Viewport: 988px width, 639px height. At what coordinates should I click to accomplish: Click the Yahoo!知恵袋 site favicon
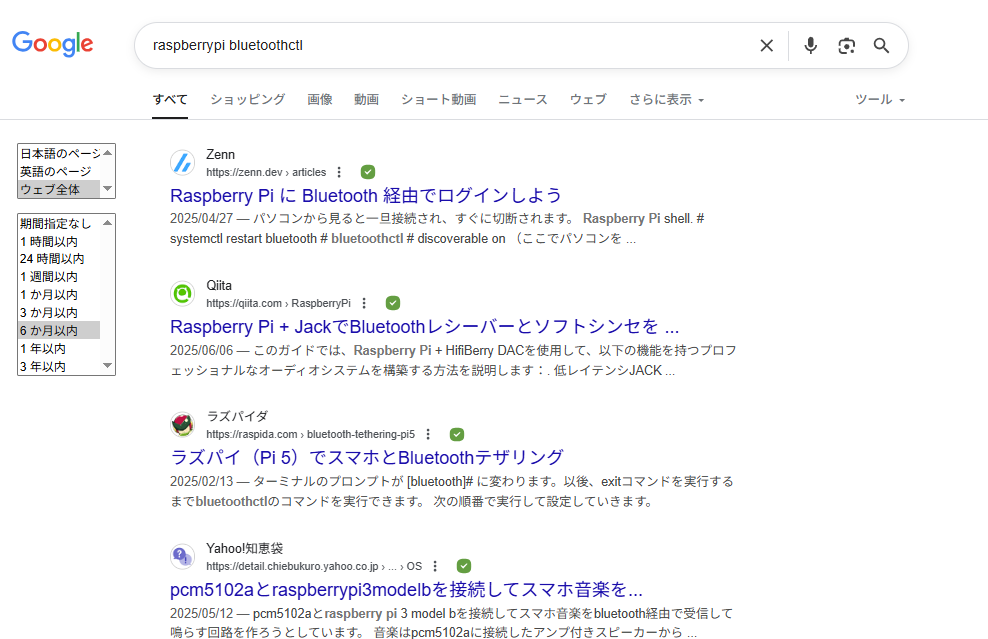click(x=183, y=556)
